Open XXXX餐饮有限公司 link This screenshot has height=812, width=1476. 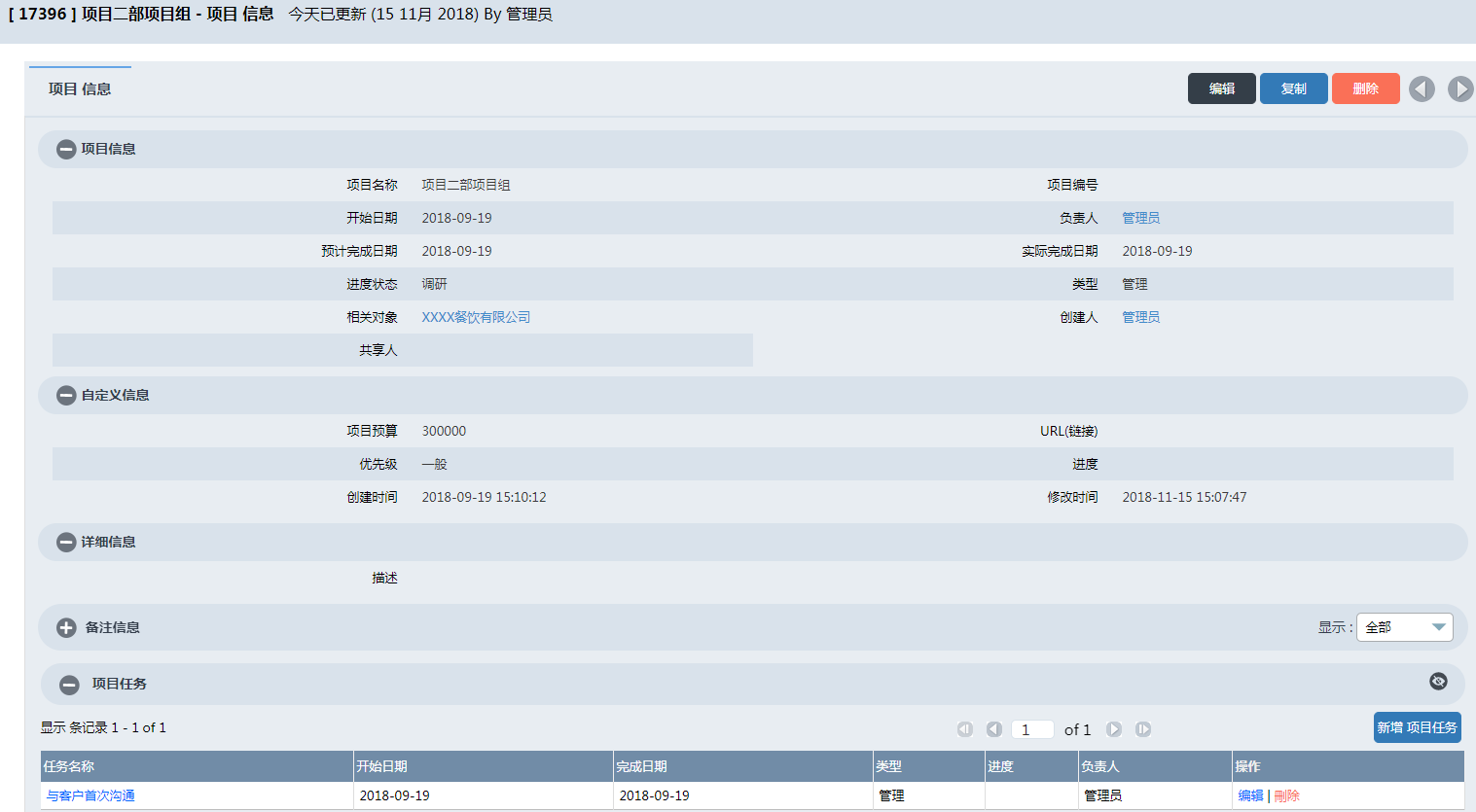click(476, 317)
